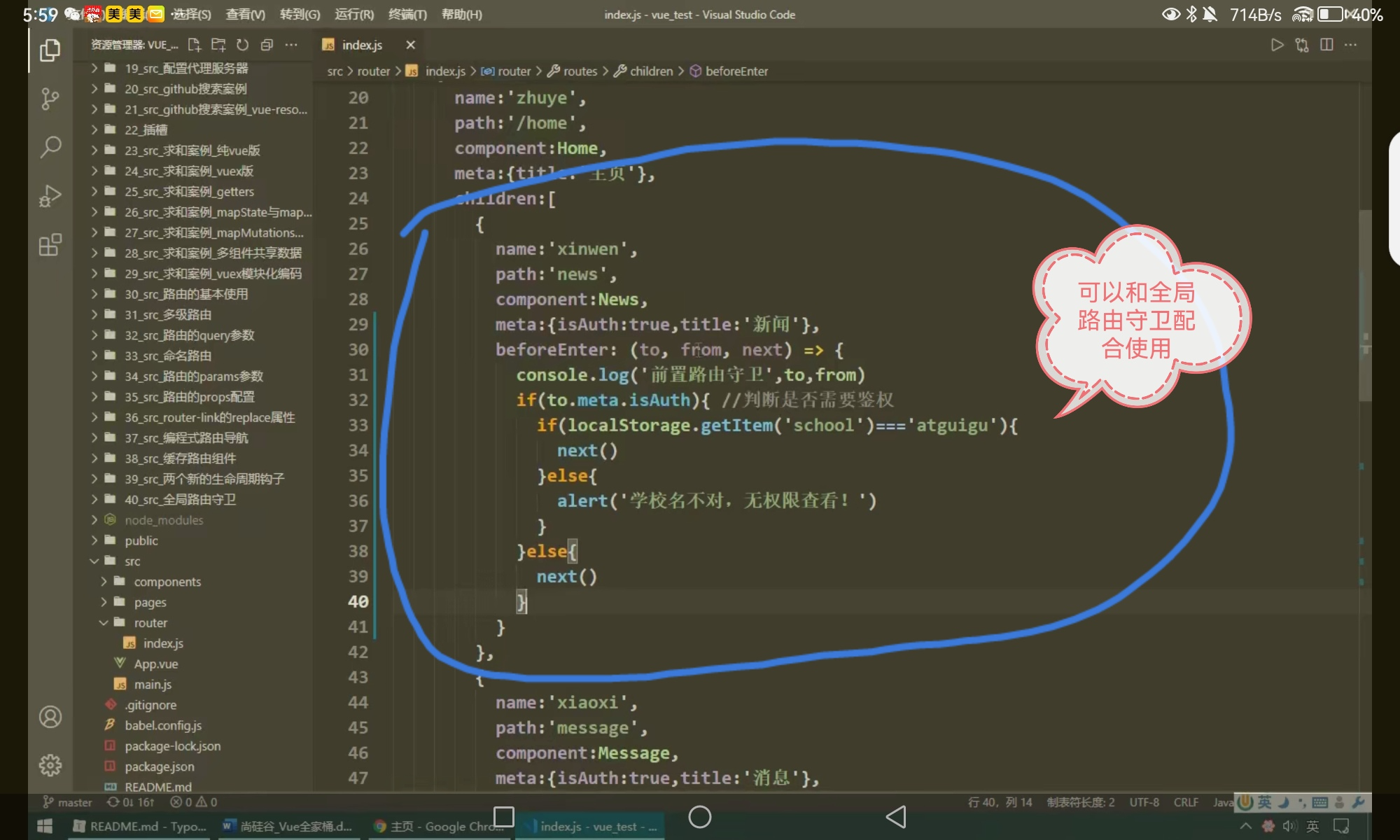This screenshot has width=1400, height=840.
Task: Open the Explorer view in activity bar
Action: (x=50, y=50)
